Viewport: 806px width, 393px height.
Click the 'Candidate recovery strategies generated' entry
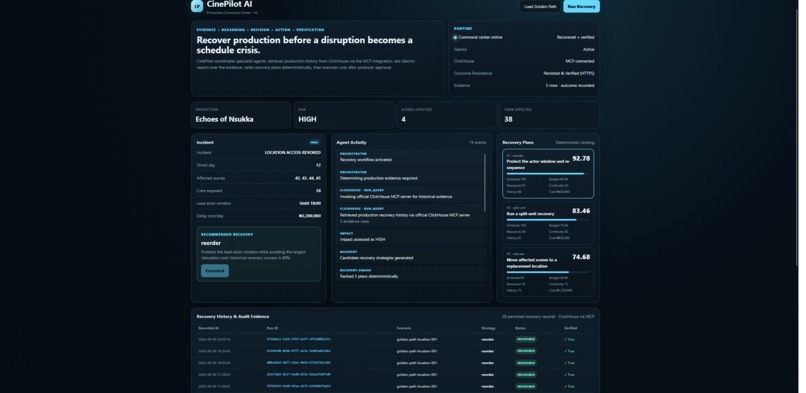click(x=410, y=255)
